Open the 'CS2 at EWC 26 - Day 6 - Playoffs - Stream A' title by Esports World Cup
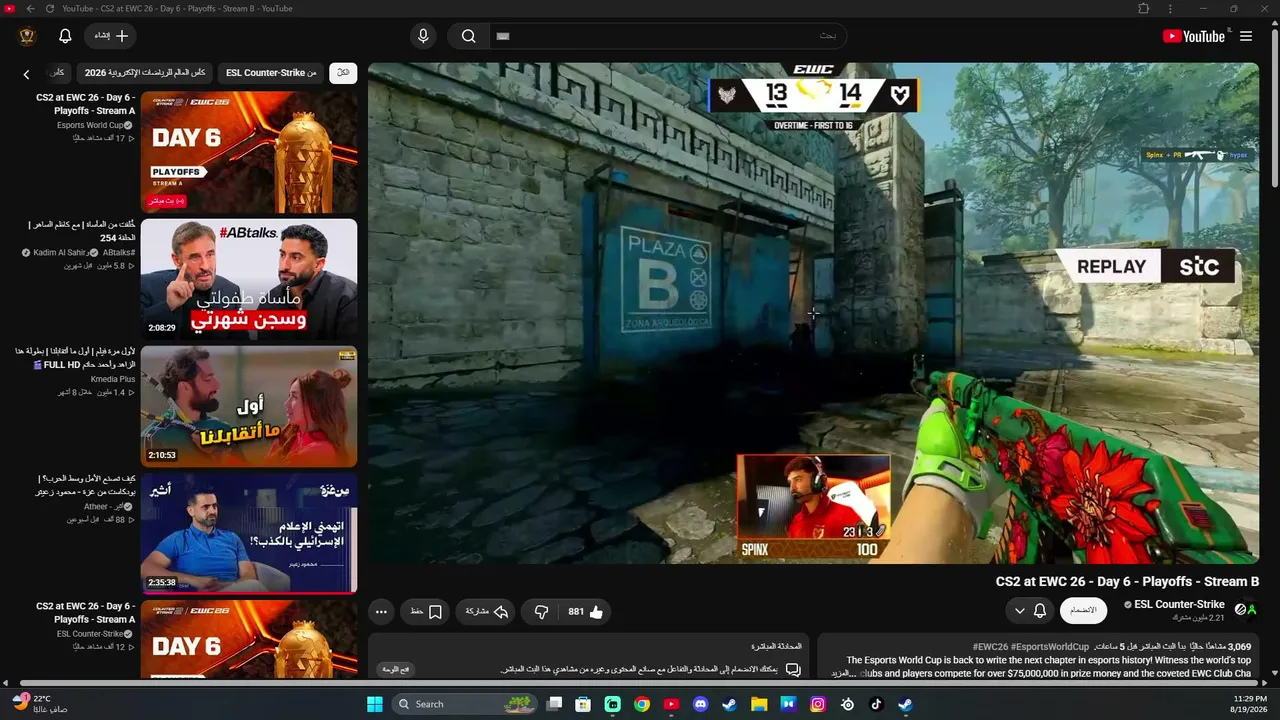 86,104
